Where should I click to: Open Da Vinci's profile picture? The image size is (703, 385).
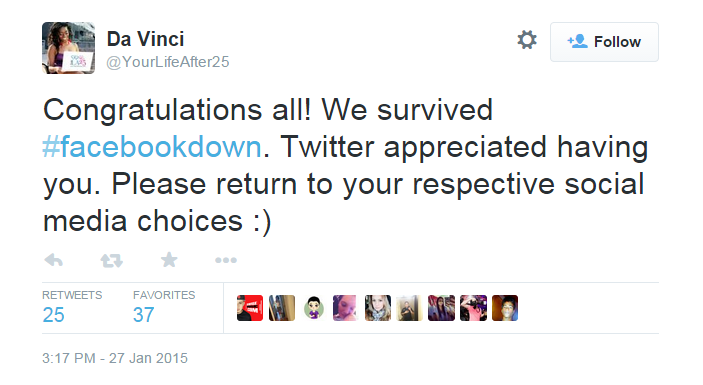69,48
